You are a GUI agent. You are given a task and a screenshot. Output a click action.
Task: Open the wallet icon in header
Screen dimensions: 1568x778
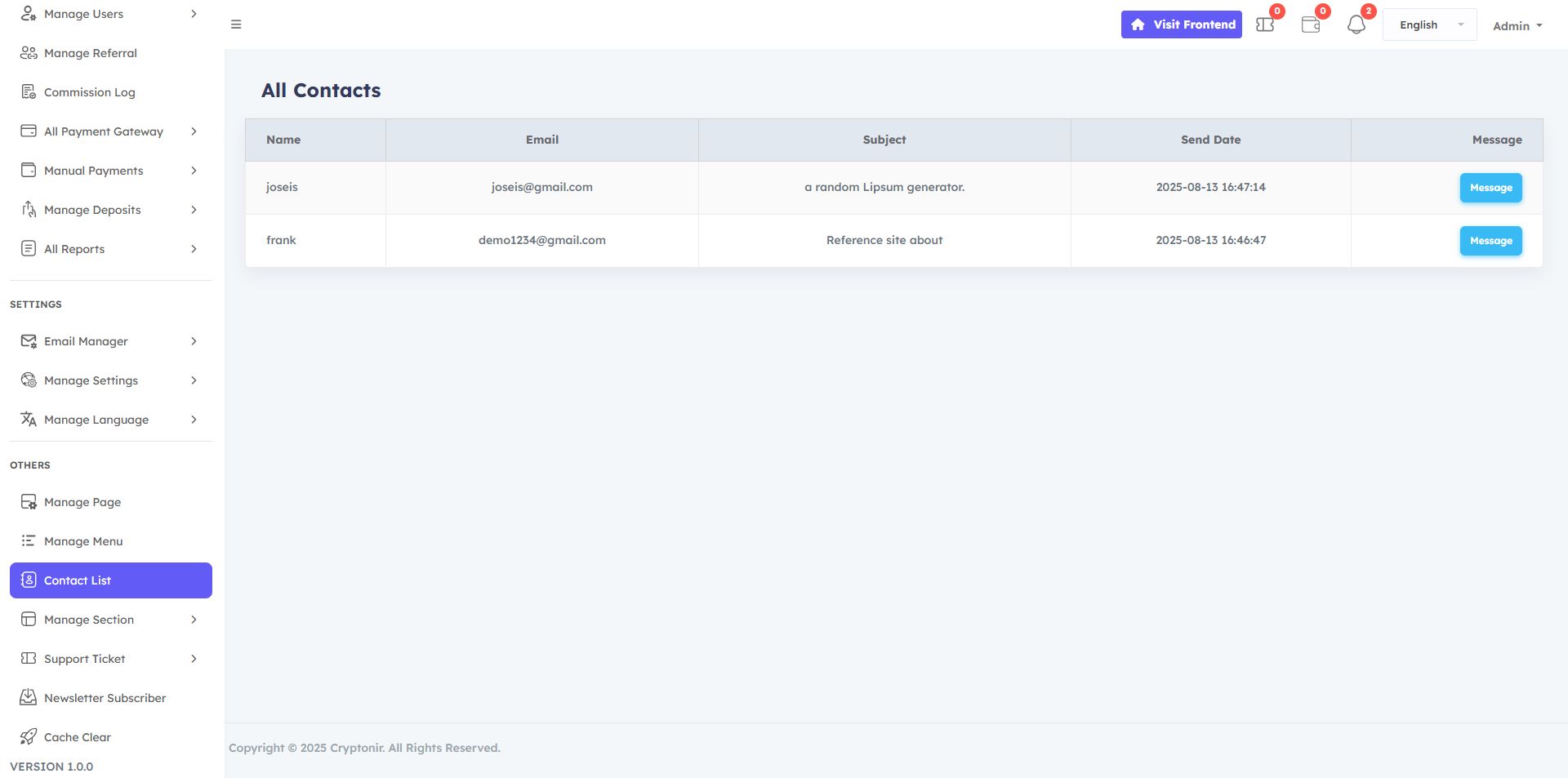click(1310, 24)
